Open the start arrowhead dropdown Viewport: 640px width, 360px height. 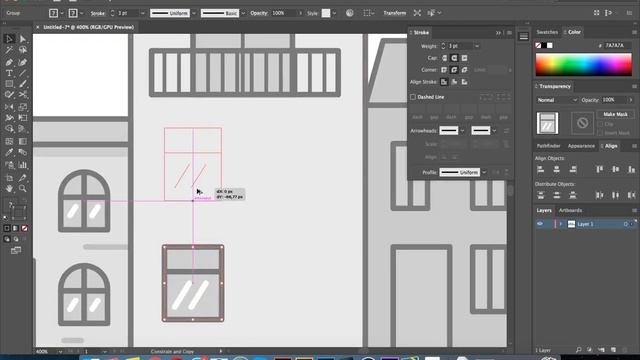(x=462, y=131)
